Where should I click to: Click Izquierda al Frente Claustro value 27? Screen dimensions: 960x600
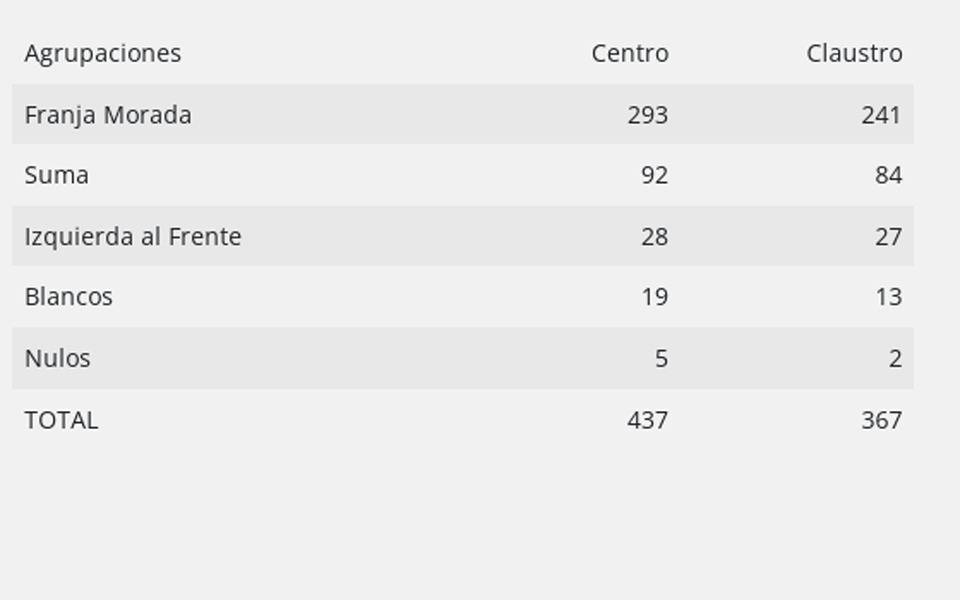[888, 236]
